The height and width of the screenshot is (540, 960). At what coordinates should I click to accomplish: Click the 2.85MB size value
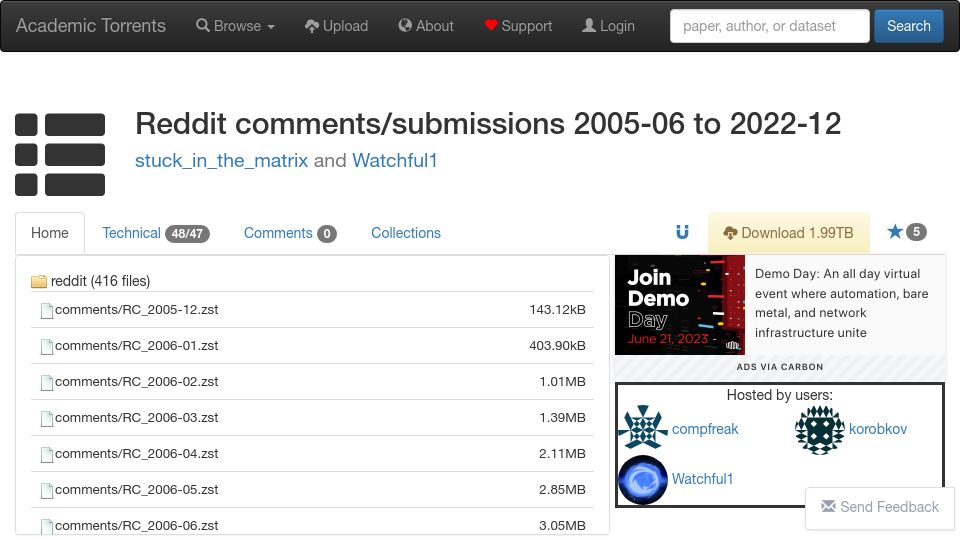(x=562, y=490)
